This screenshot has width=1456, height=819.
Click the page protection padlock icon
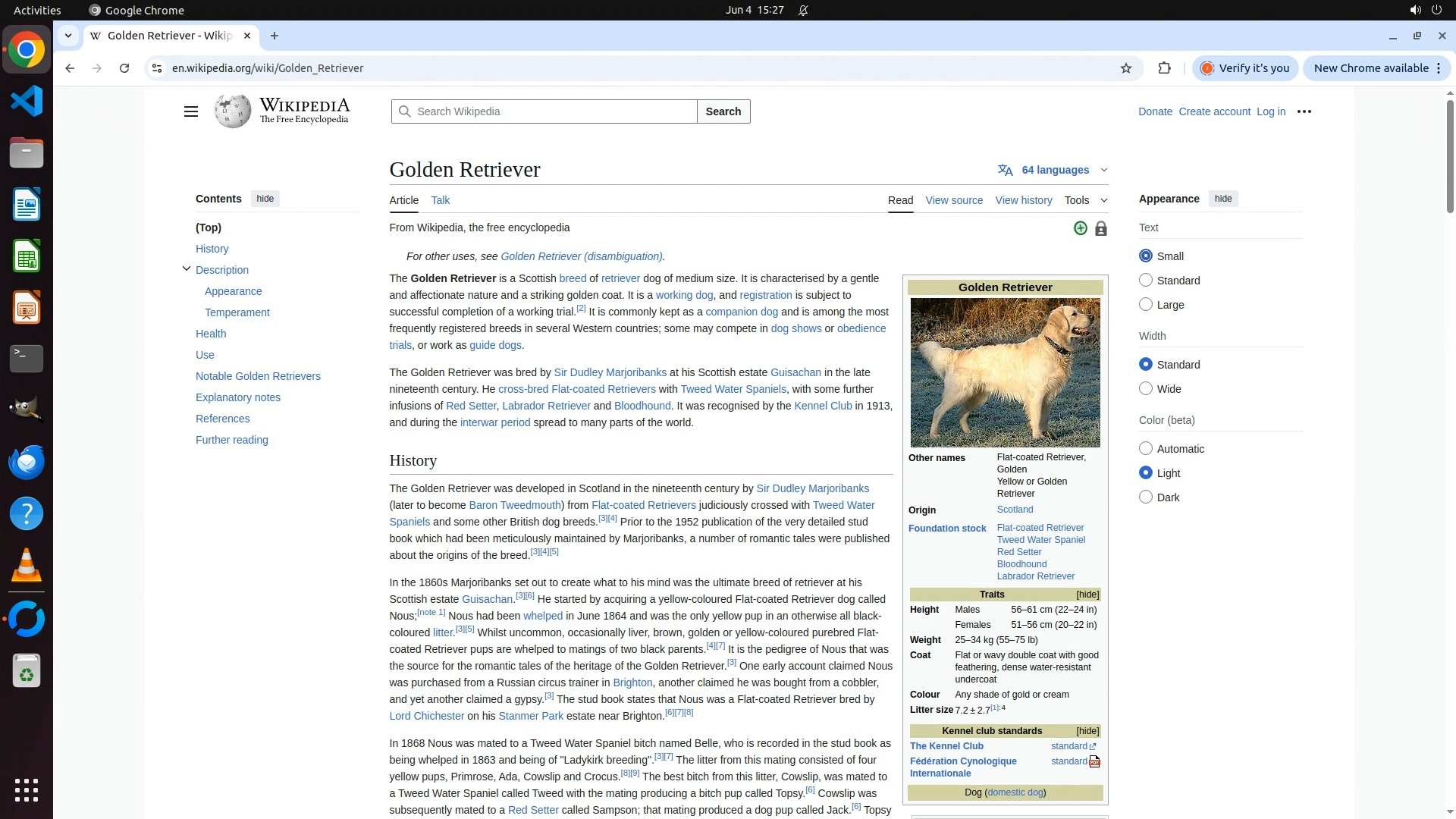pos(1101,228)
